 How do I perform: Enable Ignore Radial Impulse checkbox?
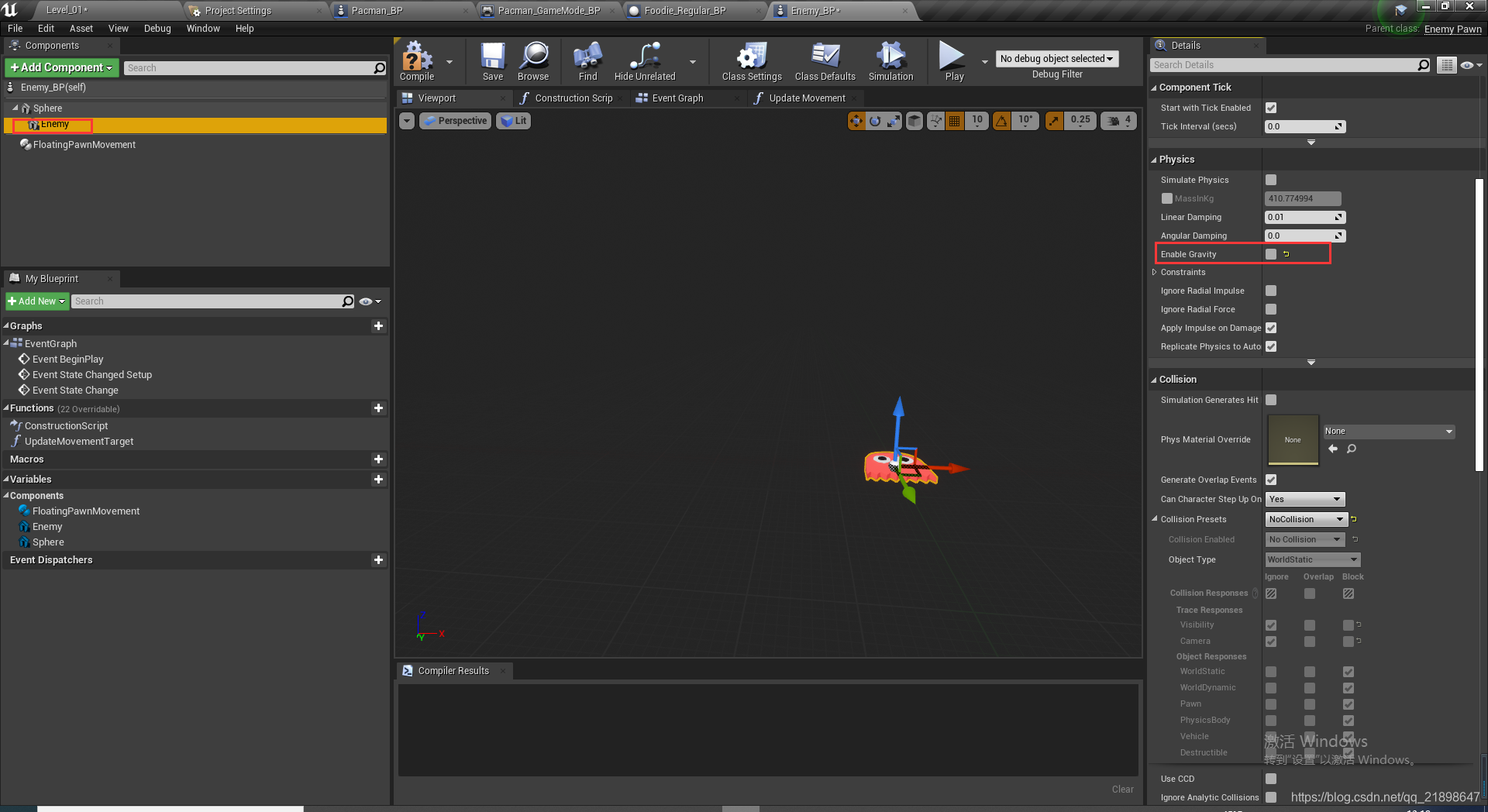(1271, 291)
